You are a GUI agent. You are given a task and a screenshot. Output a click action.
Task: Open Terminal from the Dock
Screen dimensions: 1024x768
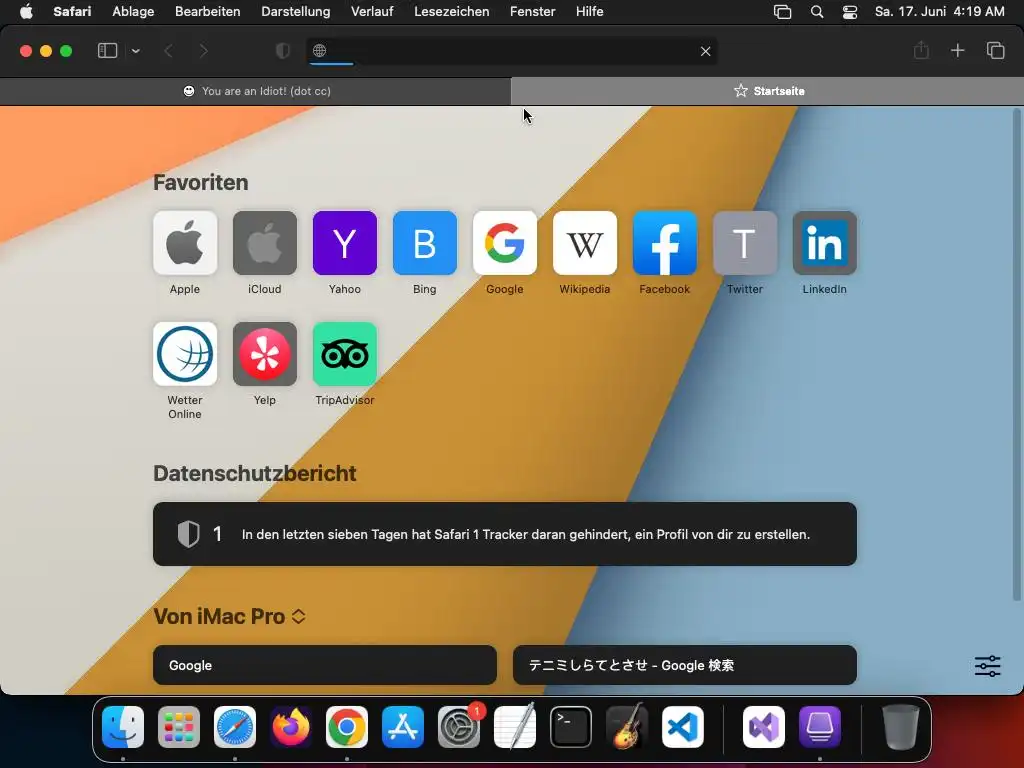click(x=571, y=727)
